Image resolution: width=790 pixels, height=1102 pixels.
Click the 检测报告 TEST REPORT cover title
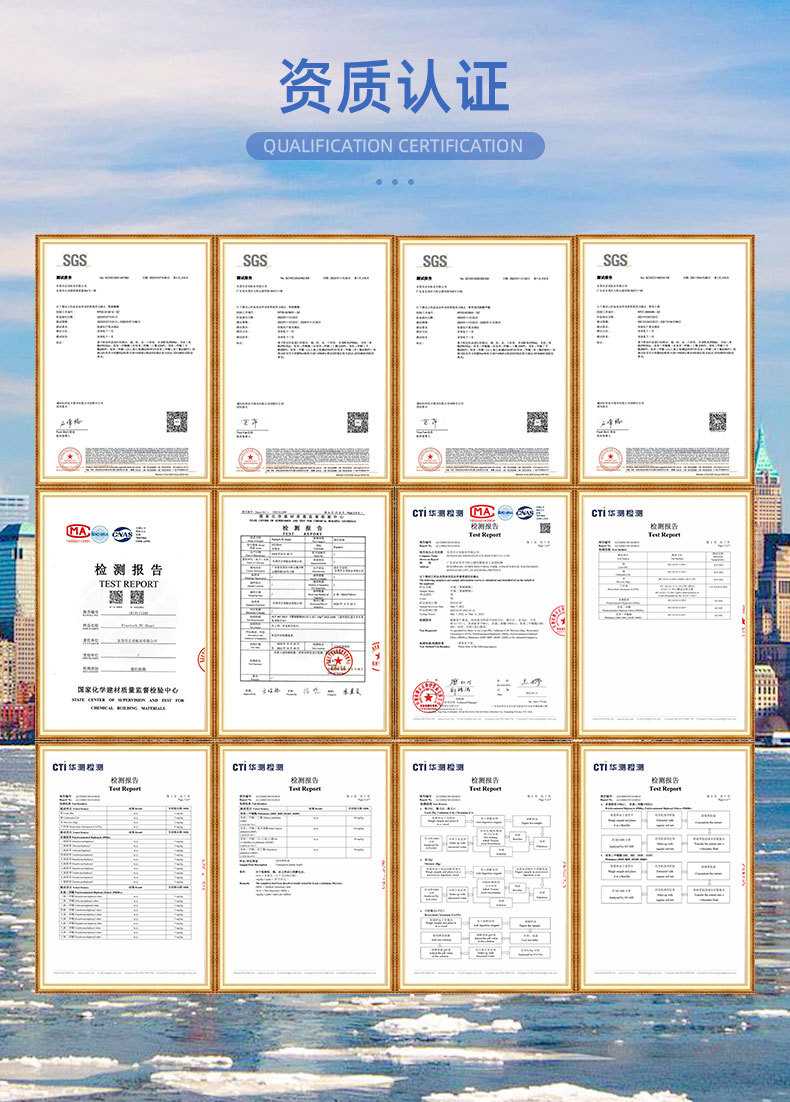point(129,576)
